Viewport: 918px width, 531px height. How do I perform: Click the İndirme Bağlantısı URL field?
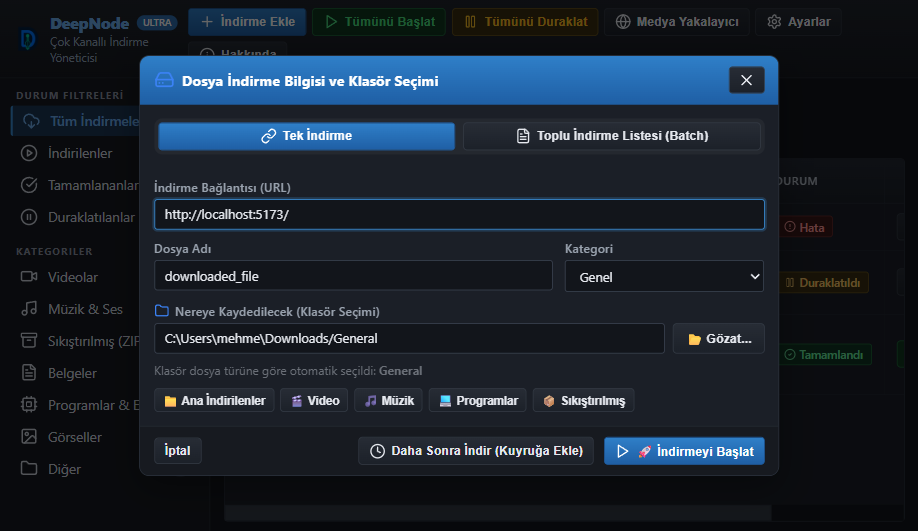click(x=459, y=214)
